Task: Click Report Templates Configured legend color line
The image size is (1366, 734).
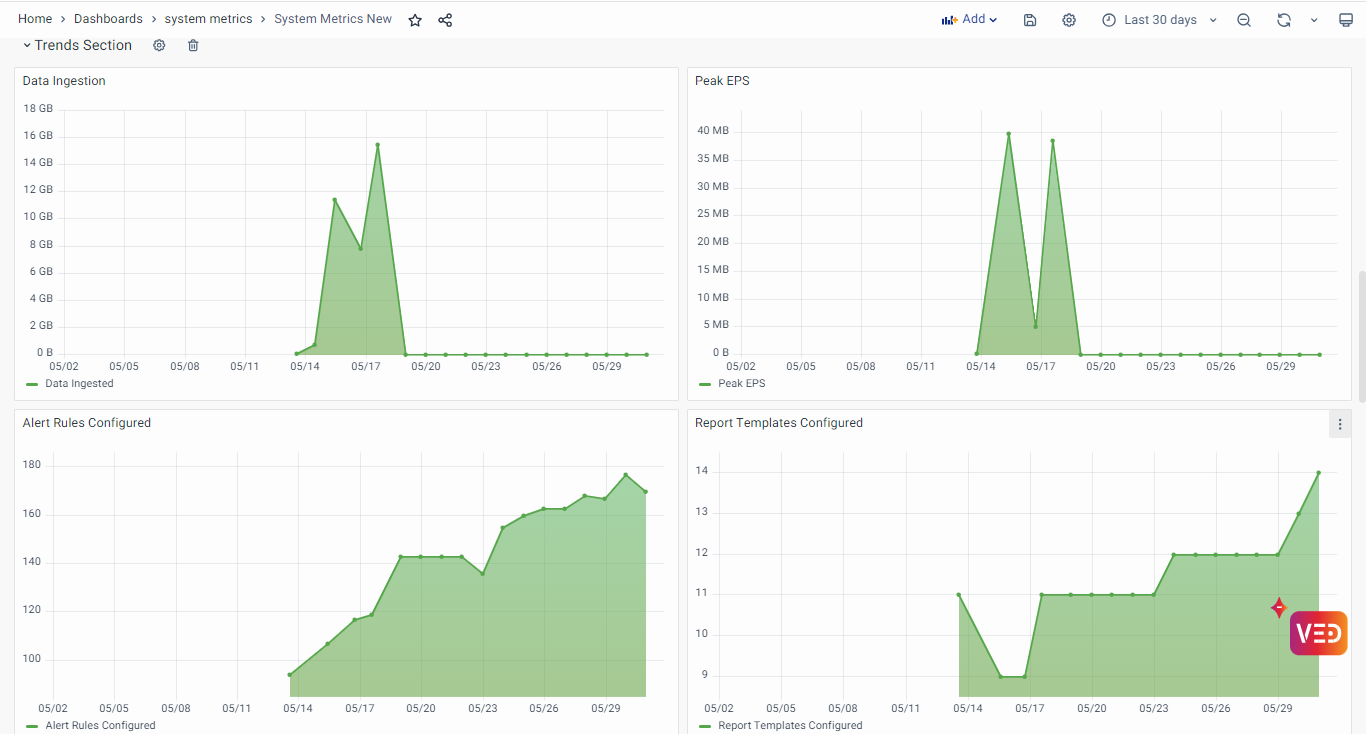Action: click(705, 726)
